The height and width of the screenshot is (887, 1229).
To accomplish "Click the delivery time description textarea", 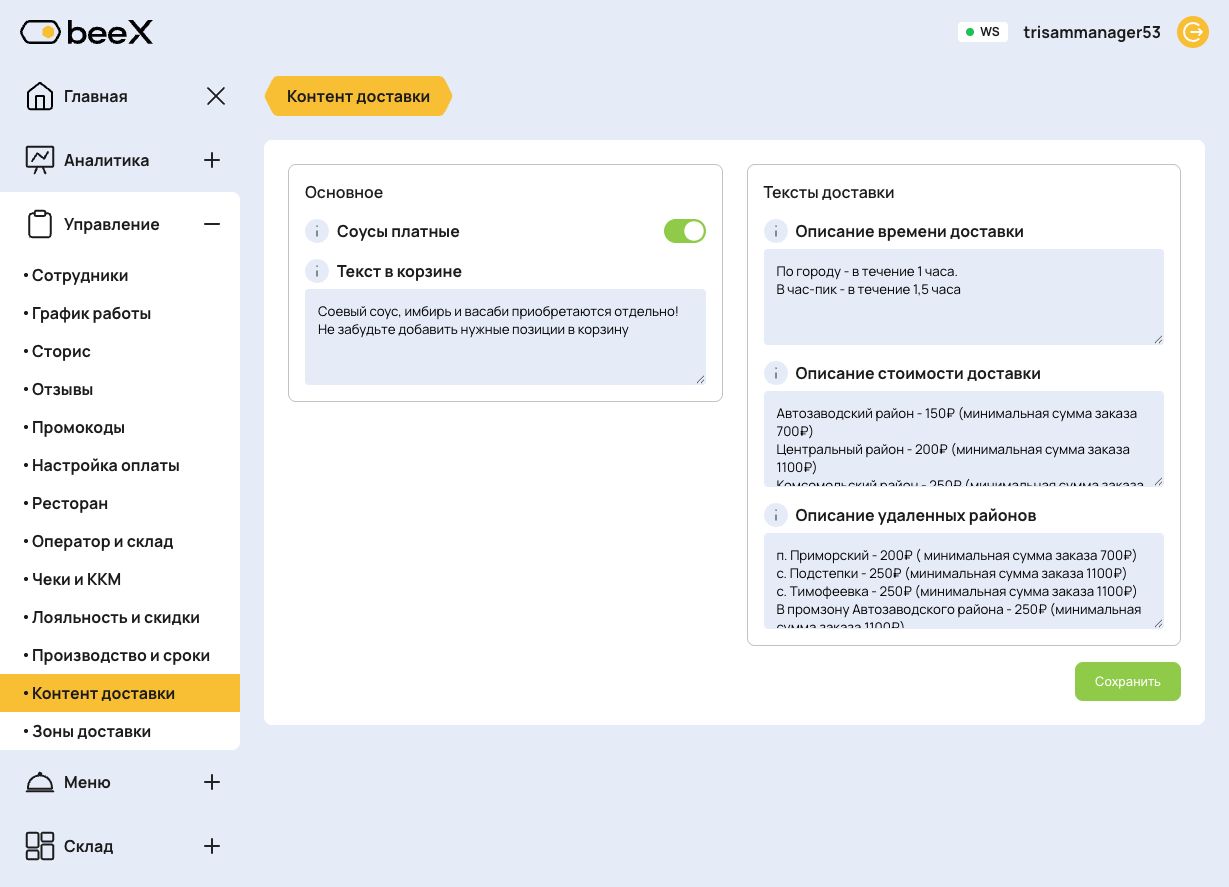I will click(964, 297).
